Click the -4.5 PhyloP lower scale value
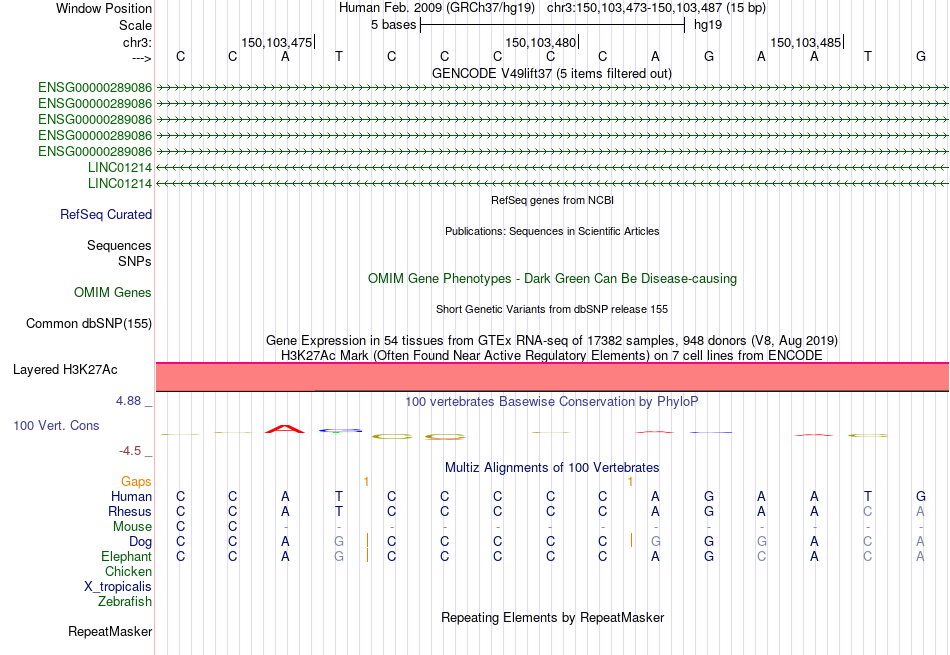Viewport: 950px width, 655px height. coord(130,451)
